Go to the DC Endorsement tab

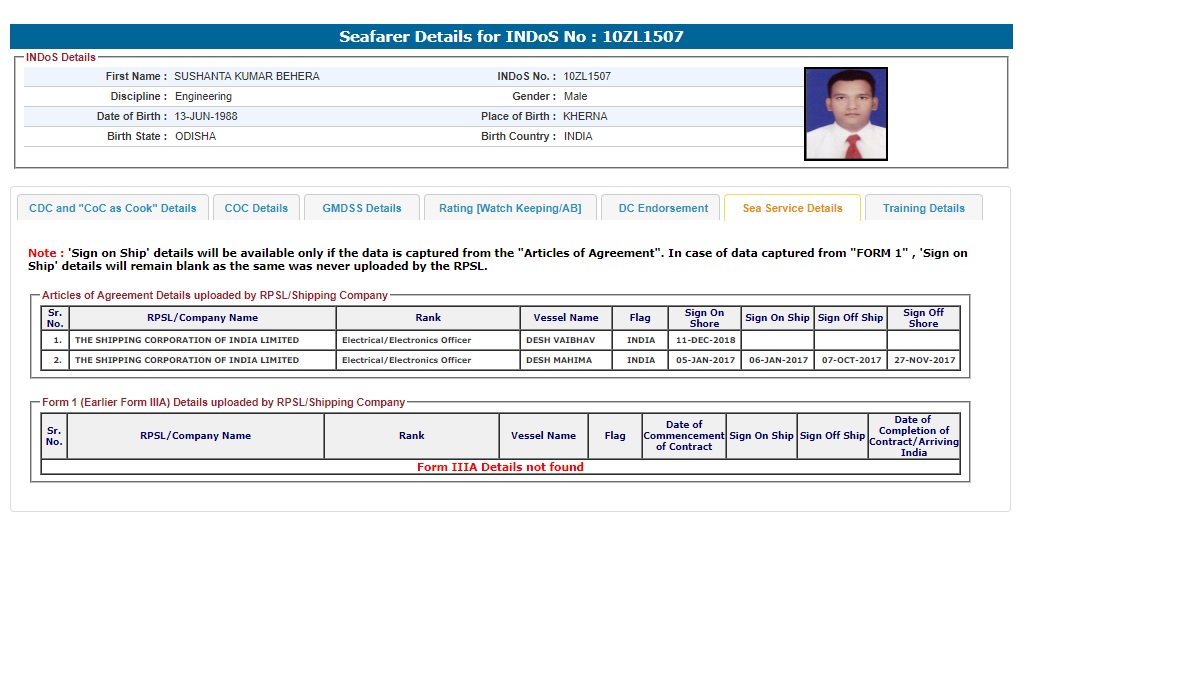point(663,208)
